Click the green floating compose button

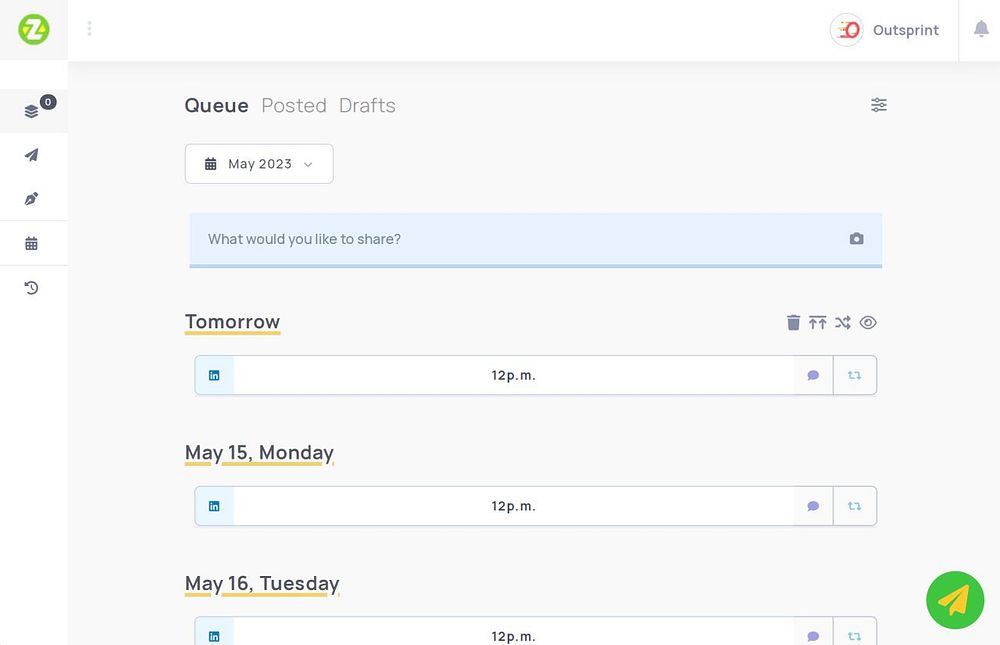pyautogui.click(x=954, y=600)
